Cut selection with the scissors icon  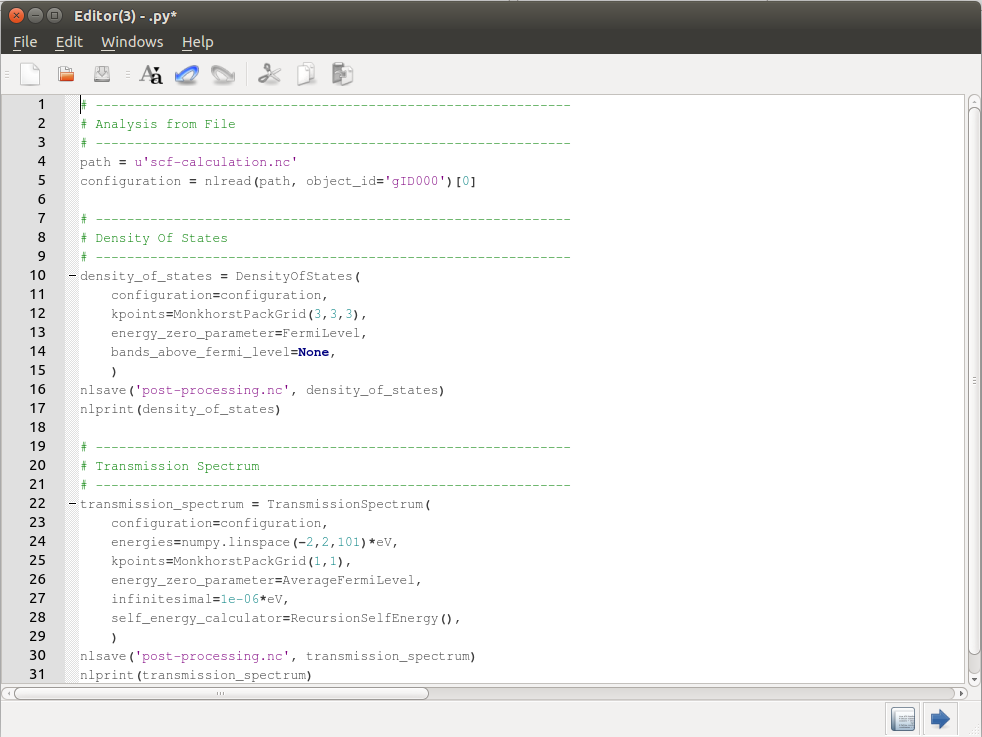pyautogui.click(x=269, y=75)
